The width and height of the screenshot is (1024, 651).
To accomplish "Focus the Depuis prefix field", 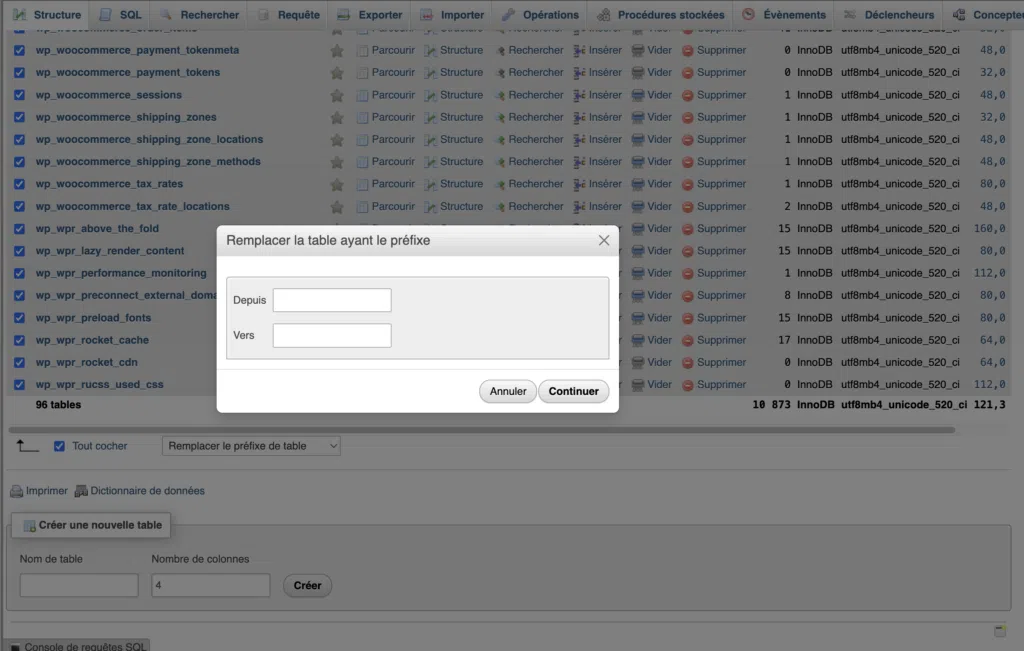I will pos(332,300).
